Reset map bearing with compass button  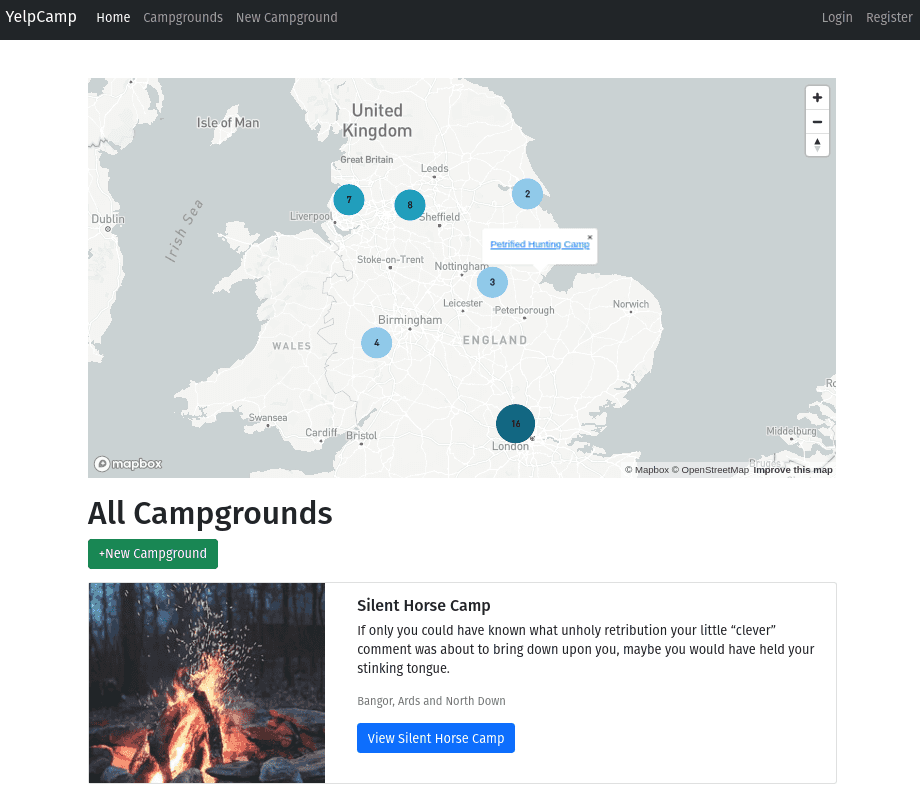817,145
